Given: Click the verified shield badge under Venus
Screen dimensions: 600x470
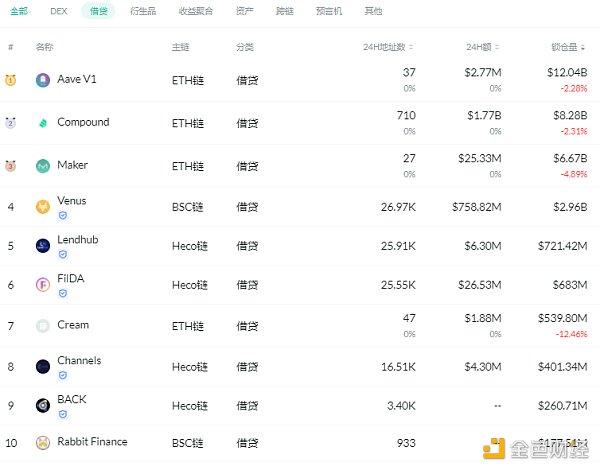Looking at the screenshot, I should (62, 215).
